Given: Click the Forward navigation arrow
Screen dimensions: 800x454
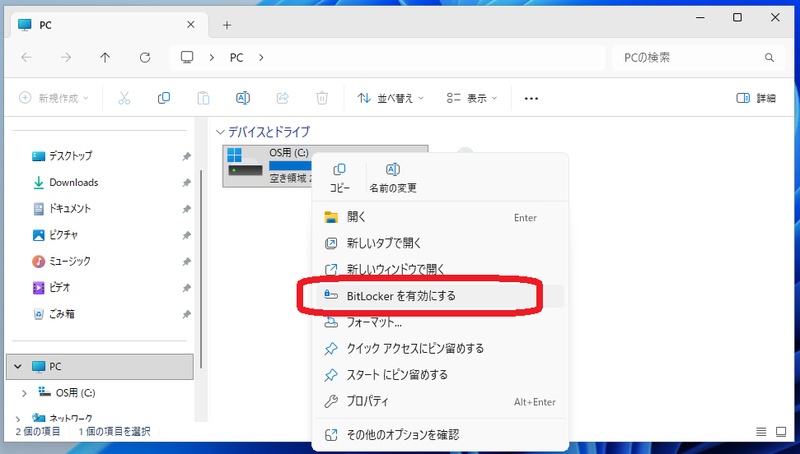Looking at the screenshot, I should [x=66, y=58].
